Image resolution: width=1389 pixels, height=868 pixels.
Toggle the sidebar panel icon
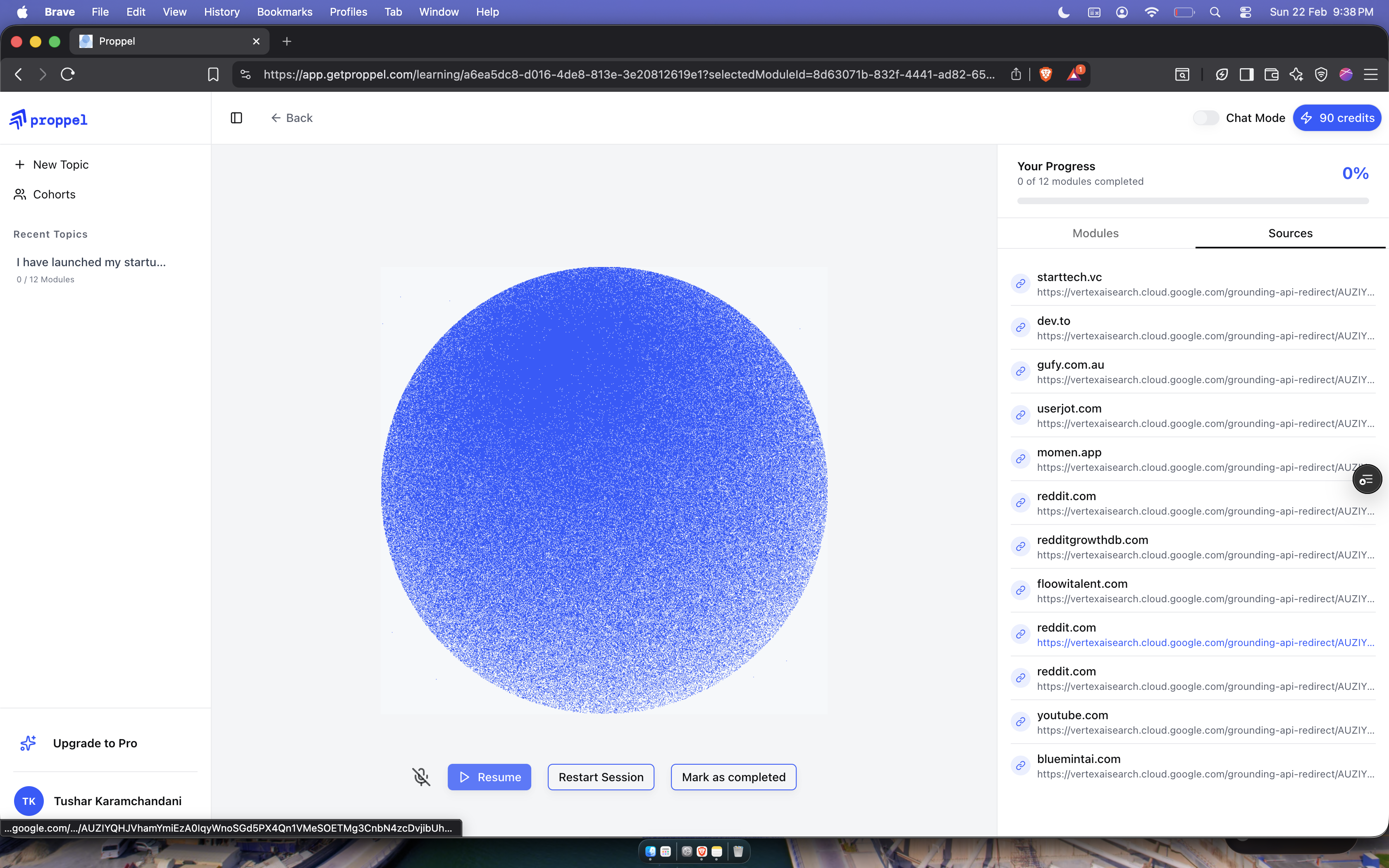(236, 118)
